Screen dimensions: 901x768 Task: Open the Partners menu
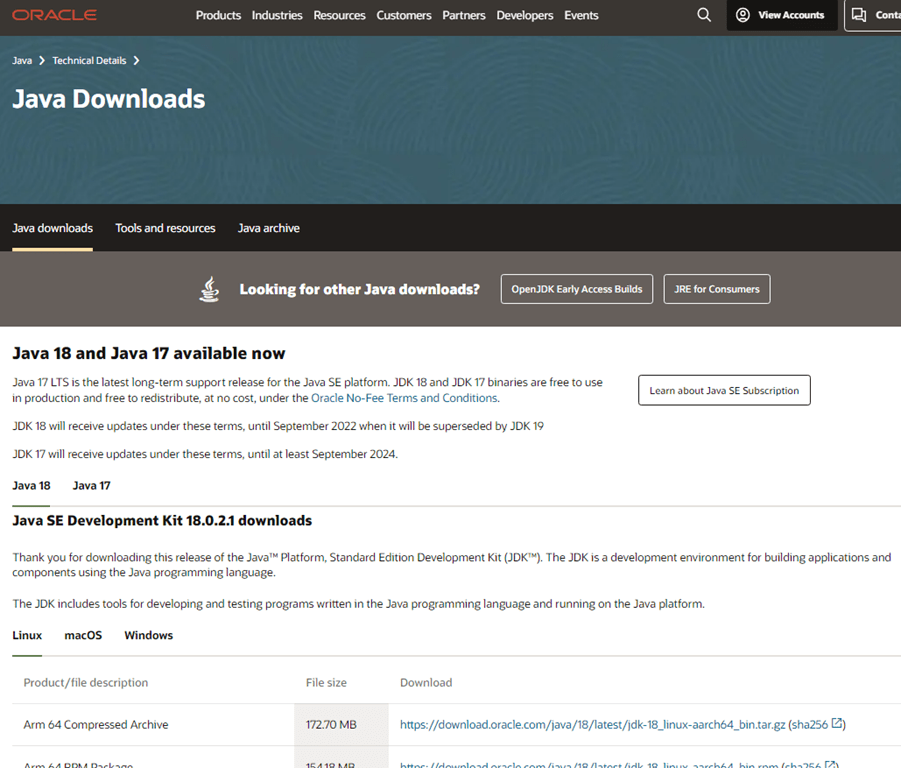(464, 16)
